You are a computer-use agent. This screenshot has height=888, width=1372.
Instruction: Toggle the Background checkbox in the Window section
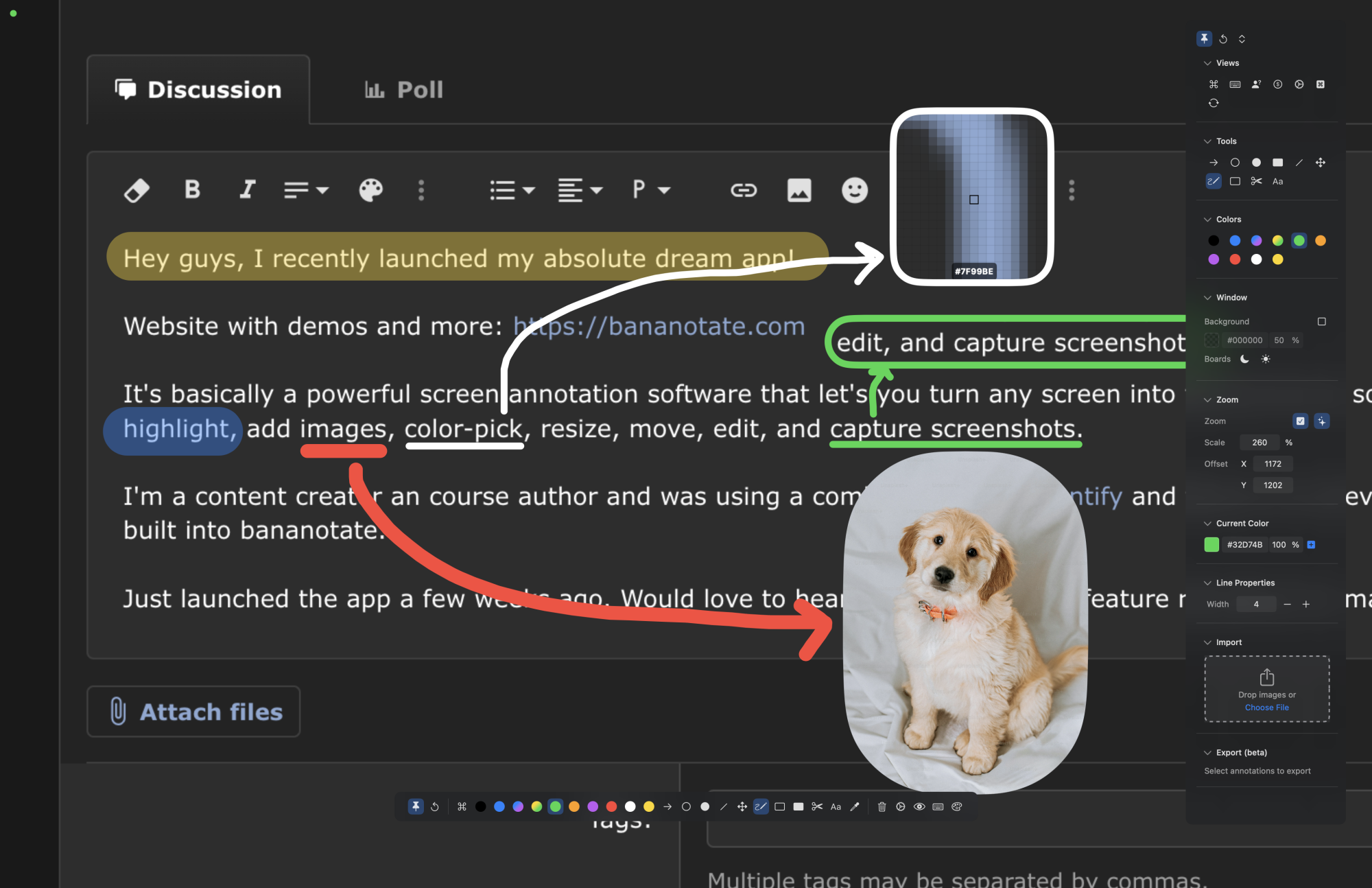[1321, 321]
